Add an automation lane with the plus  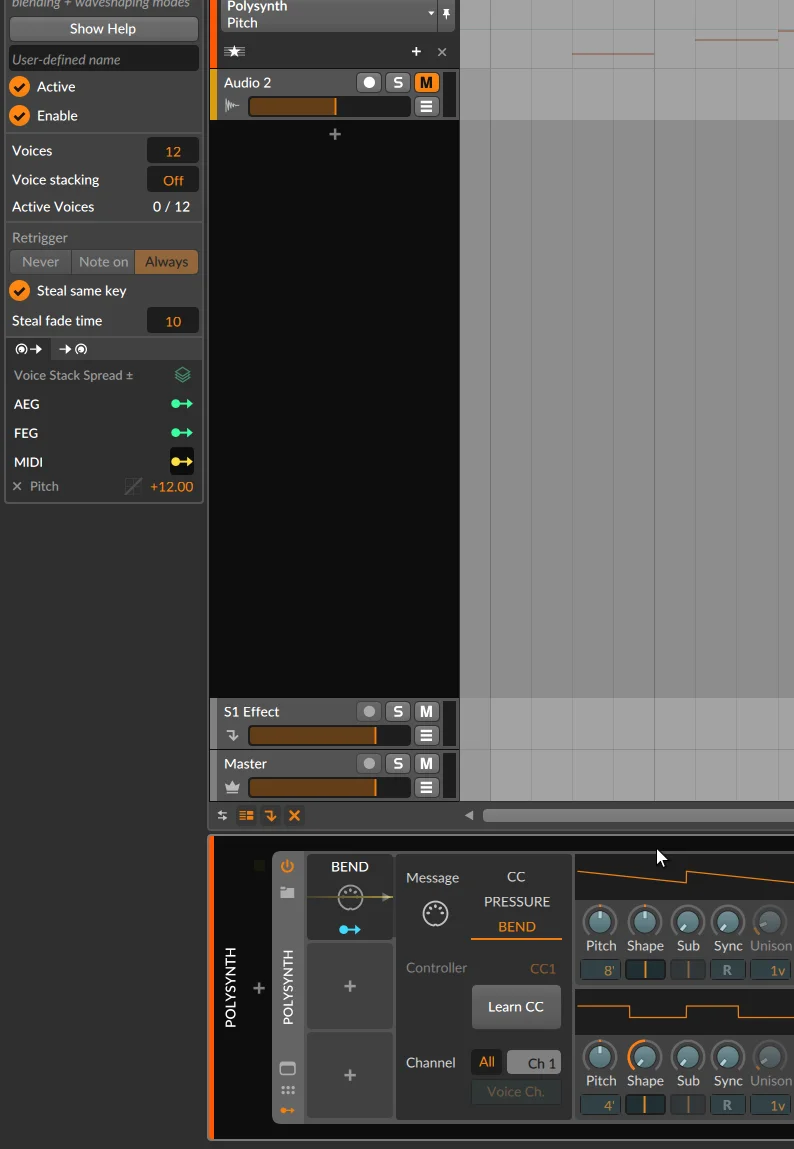pyautogui.click(x=416, y=51)
